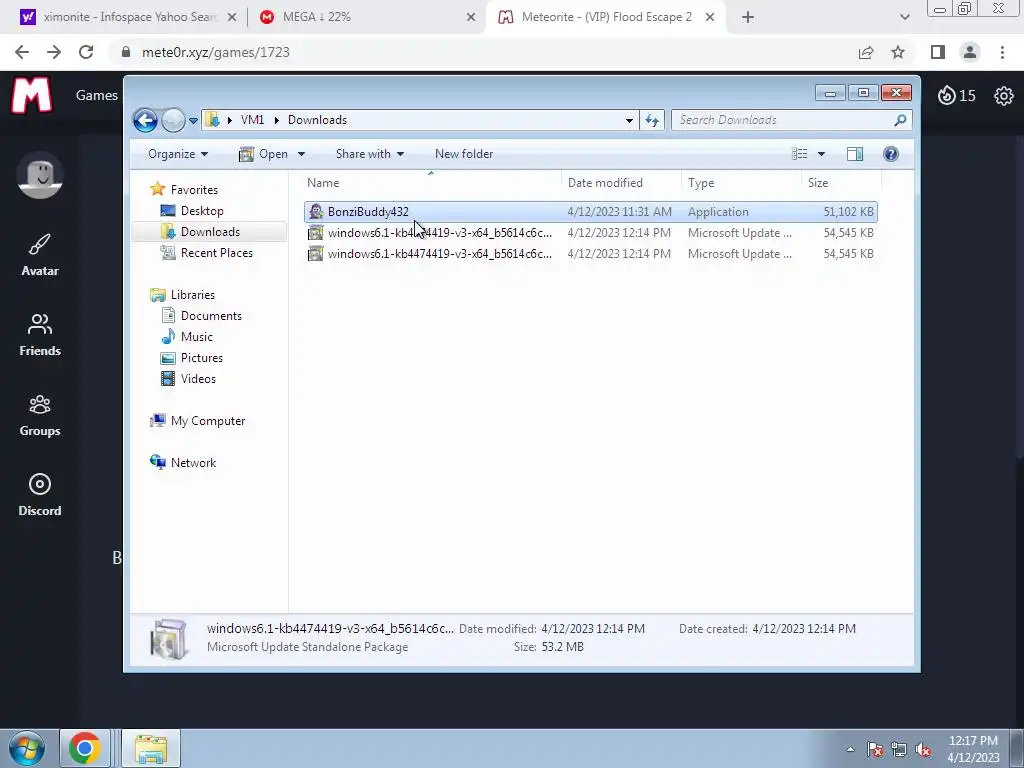This screenshot has width=1024, height=768.
Task: Bookmark this page with star icon
Action: 898,52
